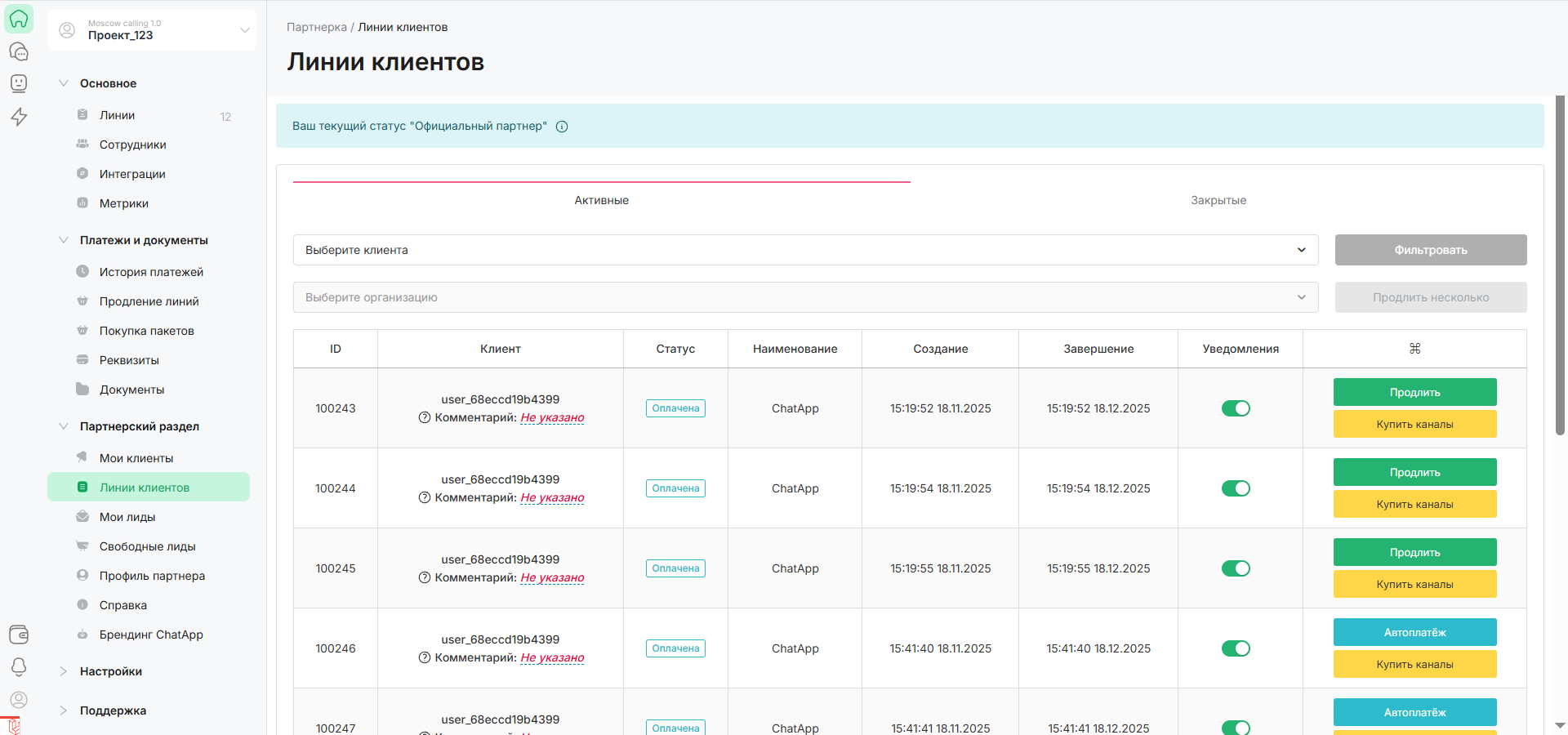Image resolution: width=1568 pixels, height=735 pixels.
Task: Disable notifications toggle for line 100243
Action: coord(1236,408)
